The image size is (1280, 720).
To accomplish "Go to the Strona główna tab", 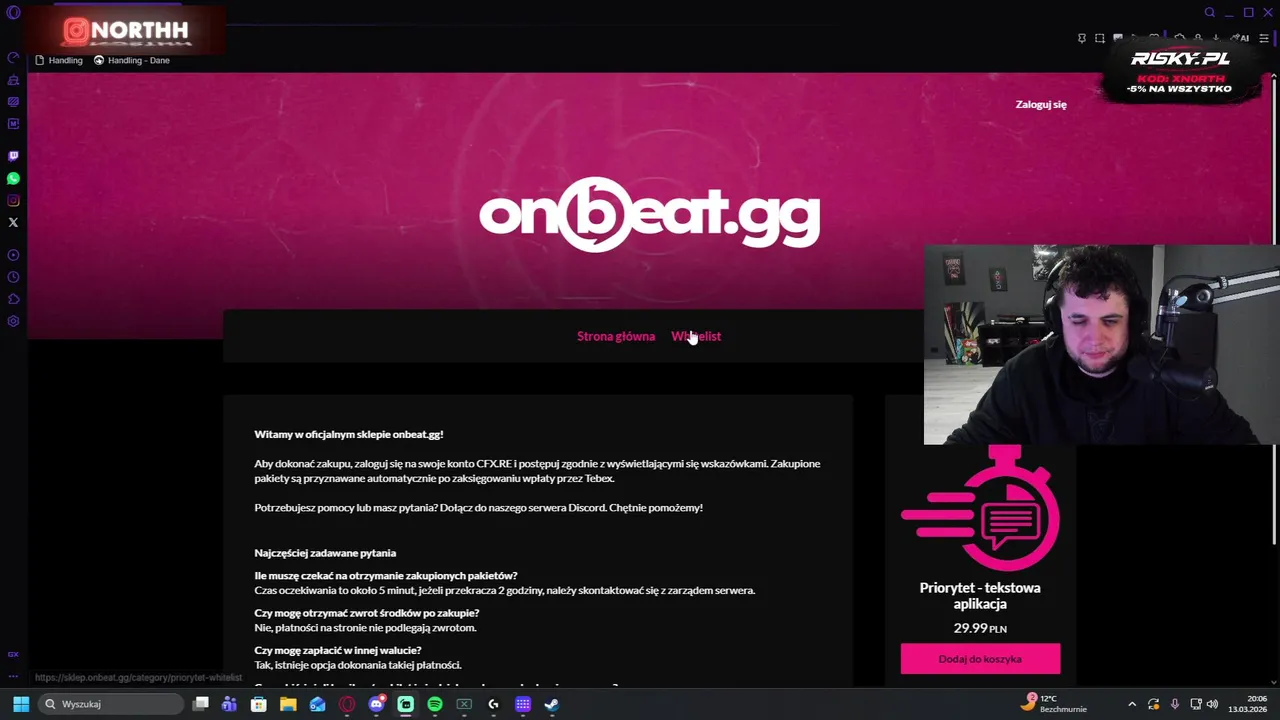I will pos(616,336).
